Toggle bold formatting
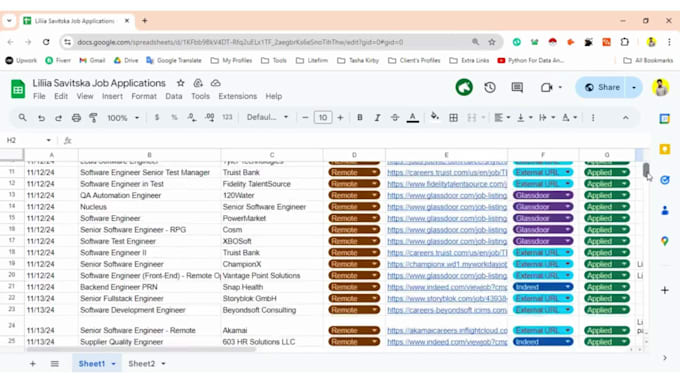This screenshot has width=680, height=383. pos(360,118)
